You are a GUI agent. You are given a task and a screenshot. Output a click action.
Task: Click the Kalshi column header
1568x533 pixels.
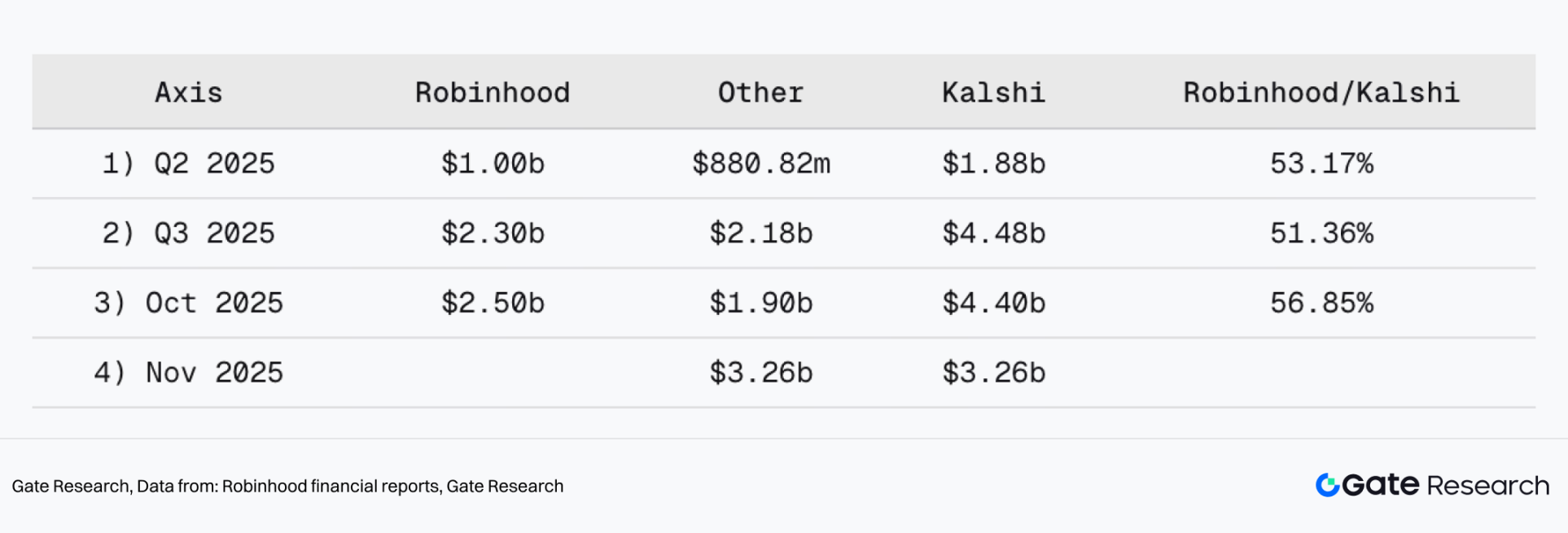click(x=993, y=93)
